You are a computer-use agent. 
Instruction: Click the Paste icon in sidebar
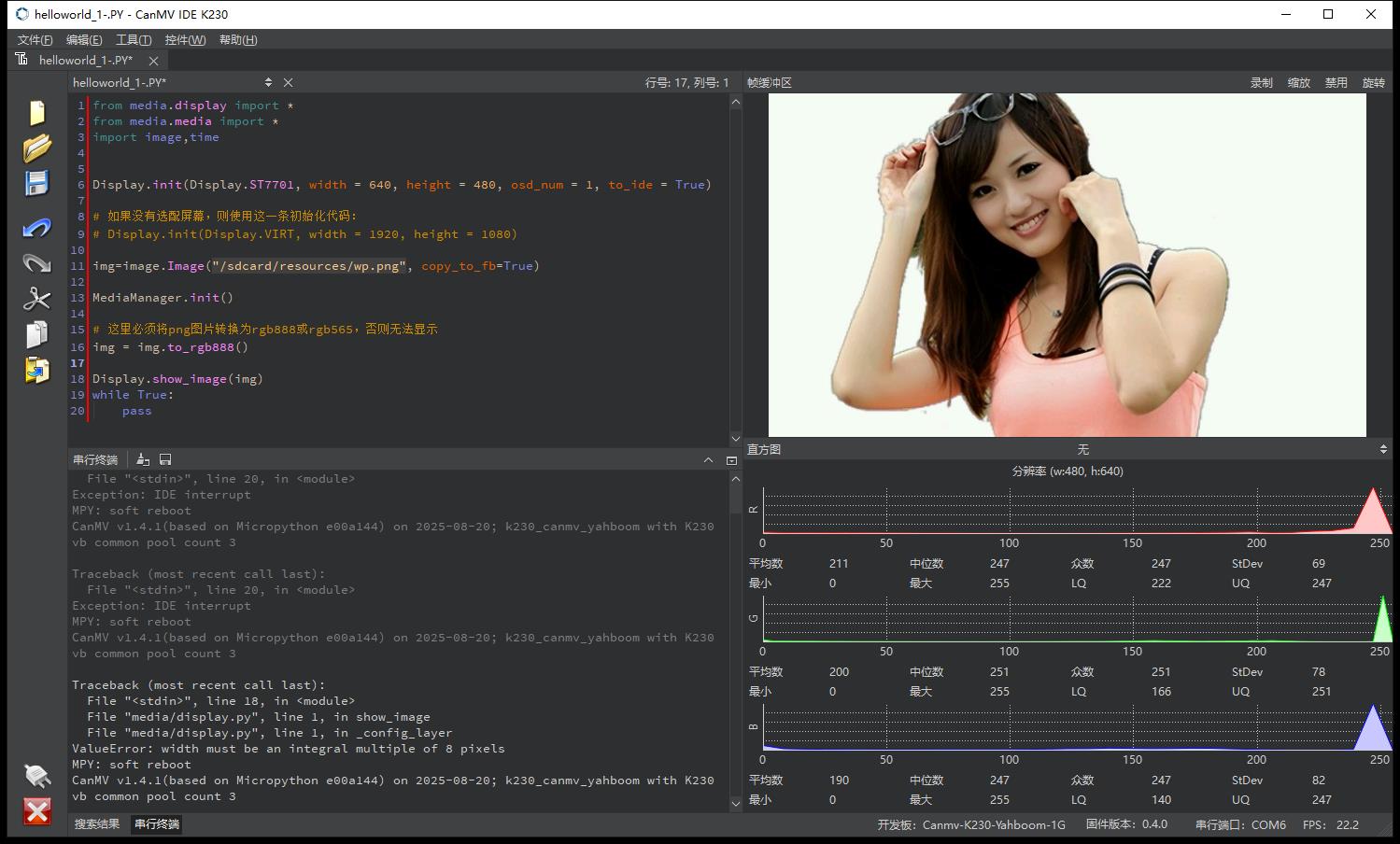tap(36, 370)
